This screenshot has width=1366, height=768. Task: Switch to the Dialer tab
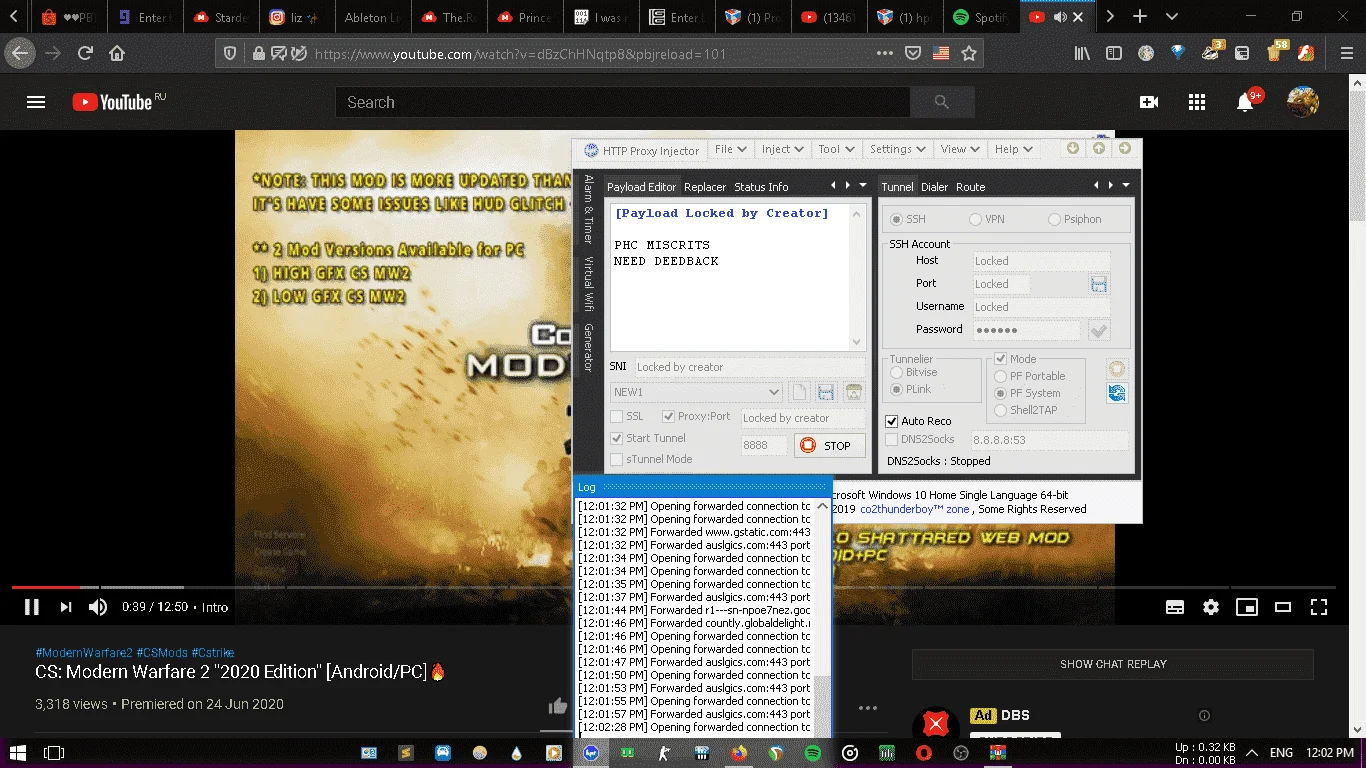pos(934,187)
